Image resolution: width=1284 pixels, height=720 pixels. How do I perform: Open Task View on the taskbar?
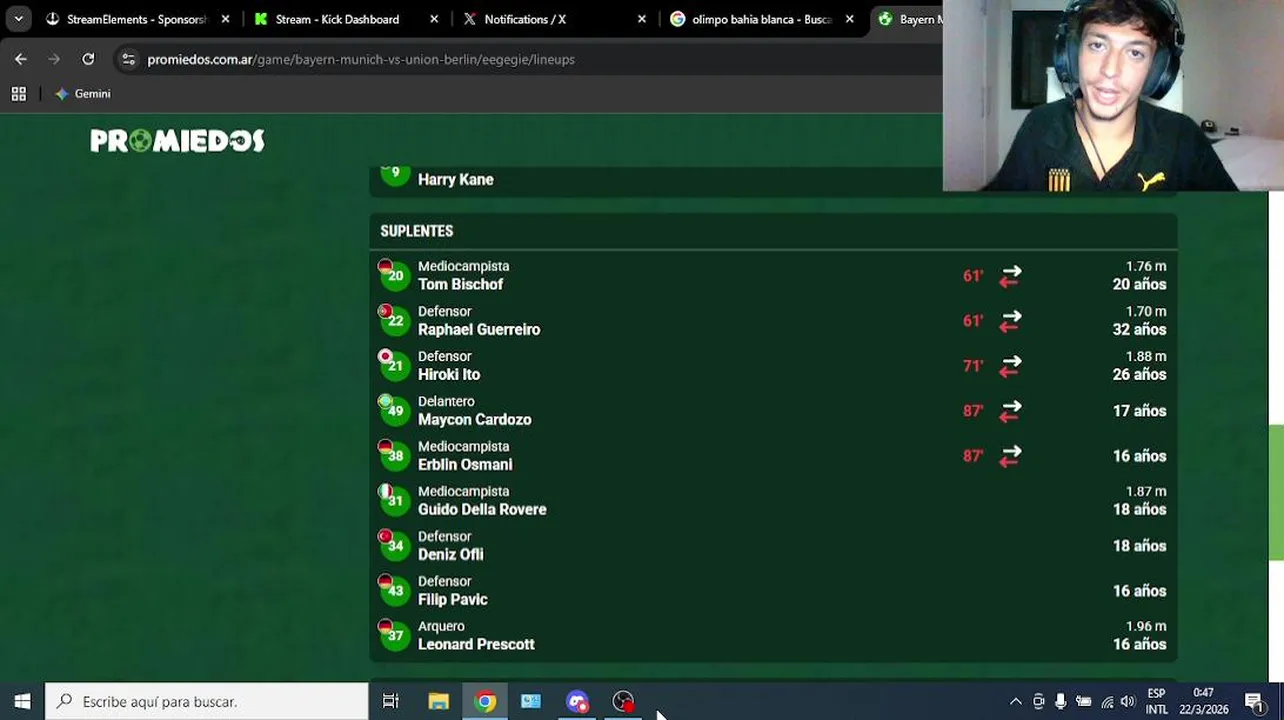(391, 701)
